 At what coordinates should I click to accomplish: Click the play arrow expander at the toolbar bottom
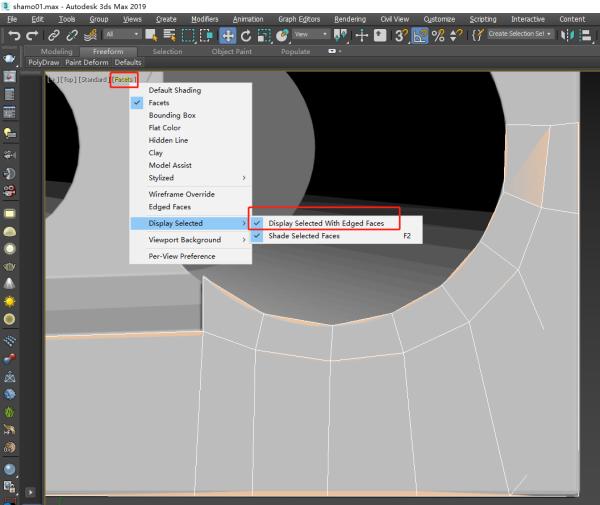[30, 492]
